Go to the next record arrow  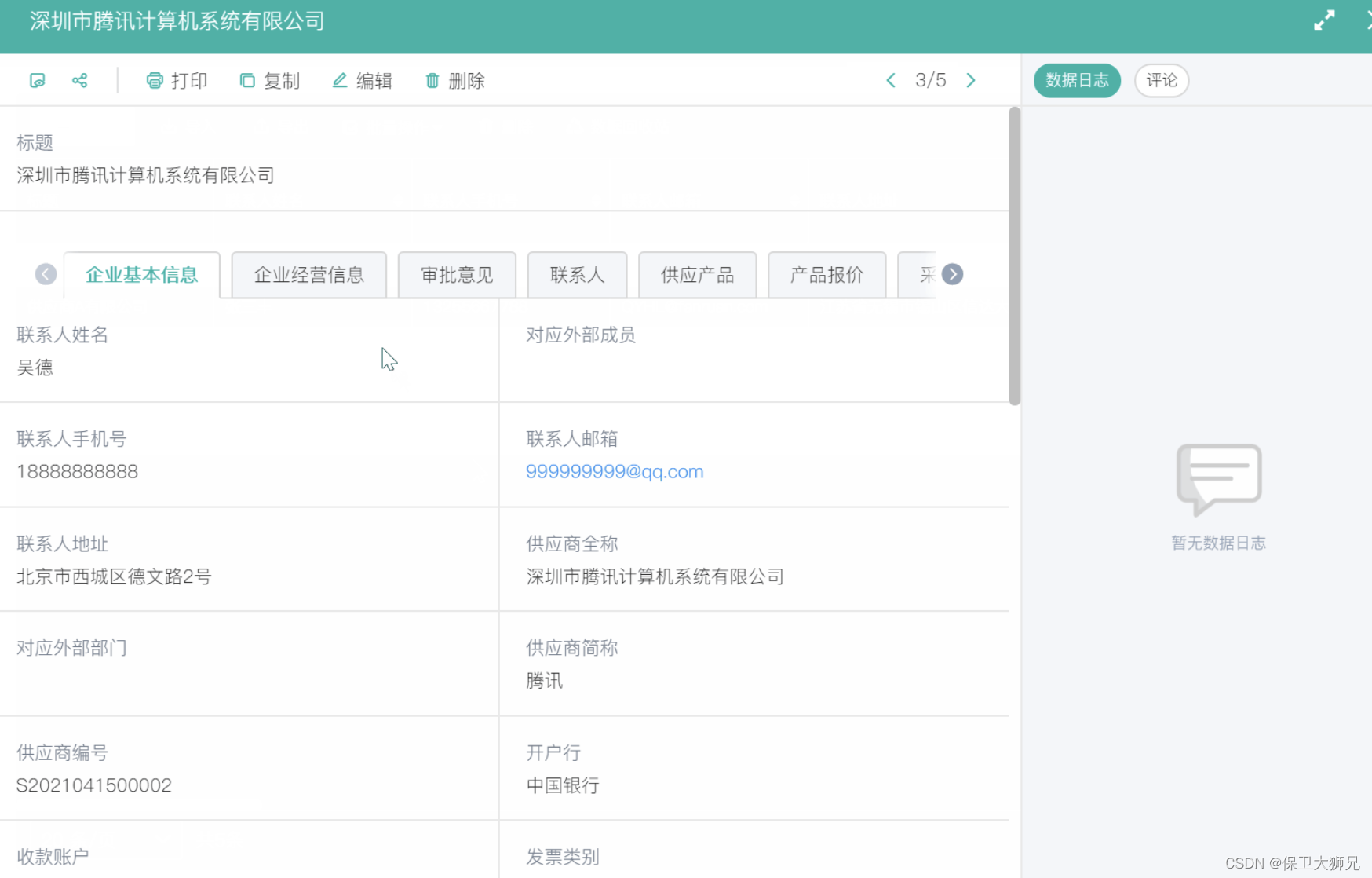[971, 80]
